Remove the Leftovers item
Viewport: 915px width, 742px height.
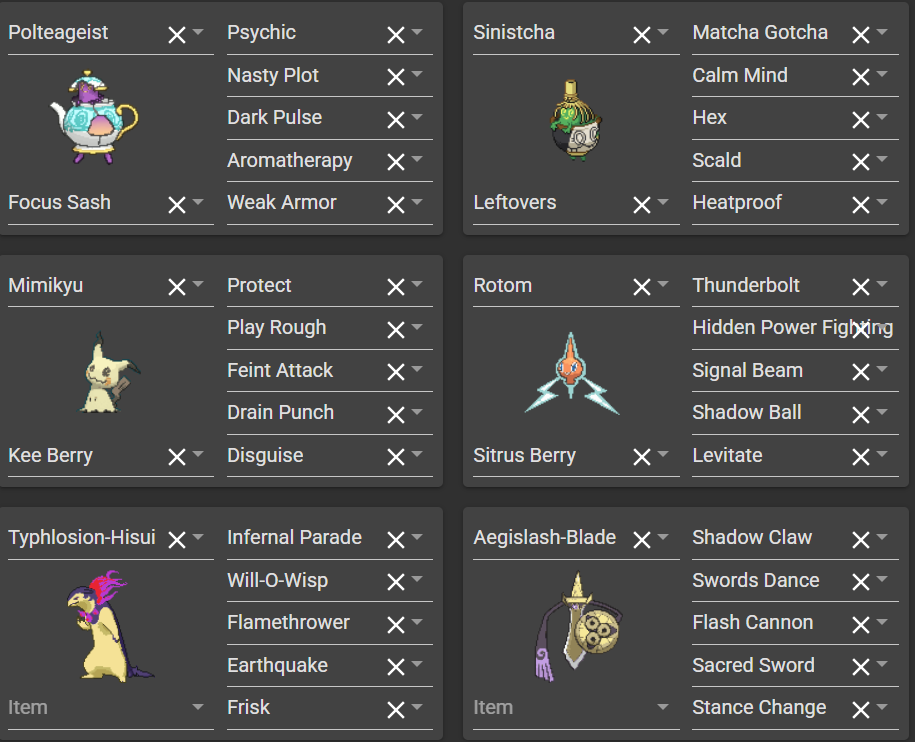[x=642, y=205]
